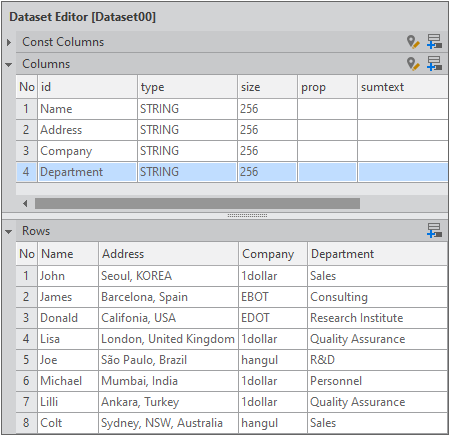
Task: Click the add row icon in Const Columns
Action: pyautogui.click(x=435, y=42)
